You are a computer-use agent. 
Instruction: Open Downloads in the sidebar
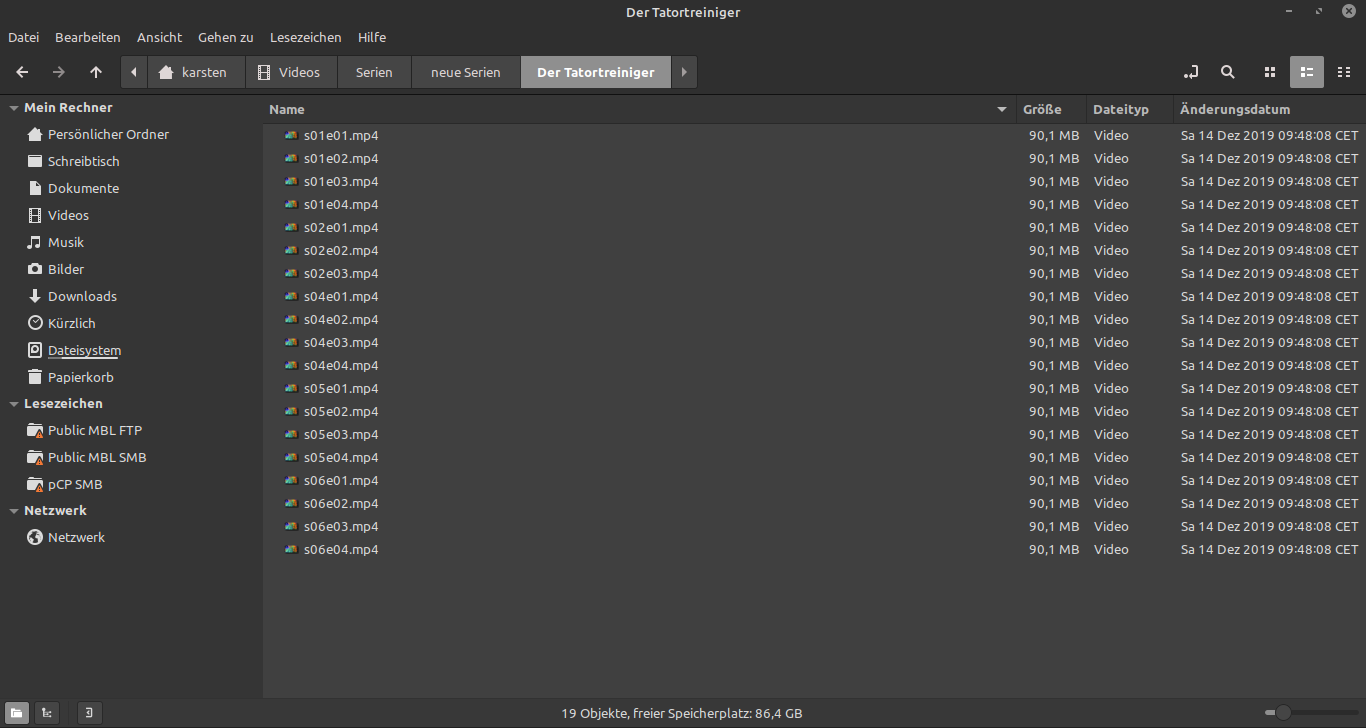coord(82,297)
